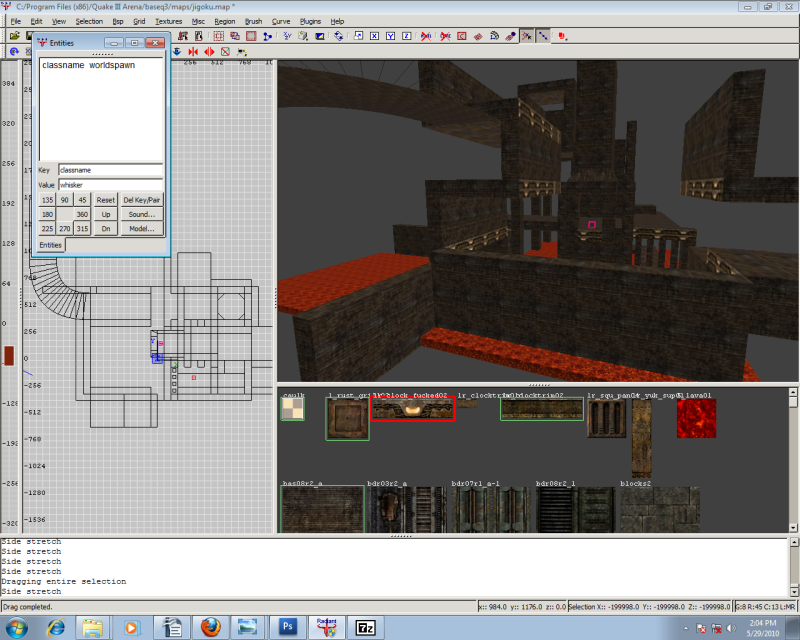
Task: Open the Textures menu
Action: 169,21
